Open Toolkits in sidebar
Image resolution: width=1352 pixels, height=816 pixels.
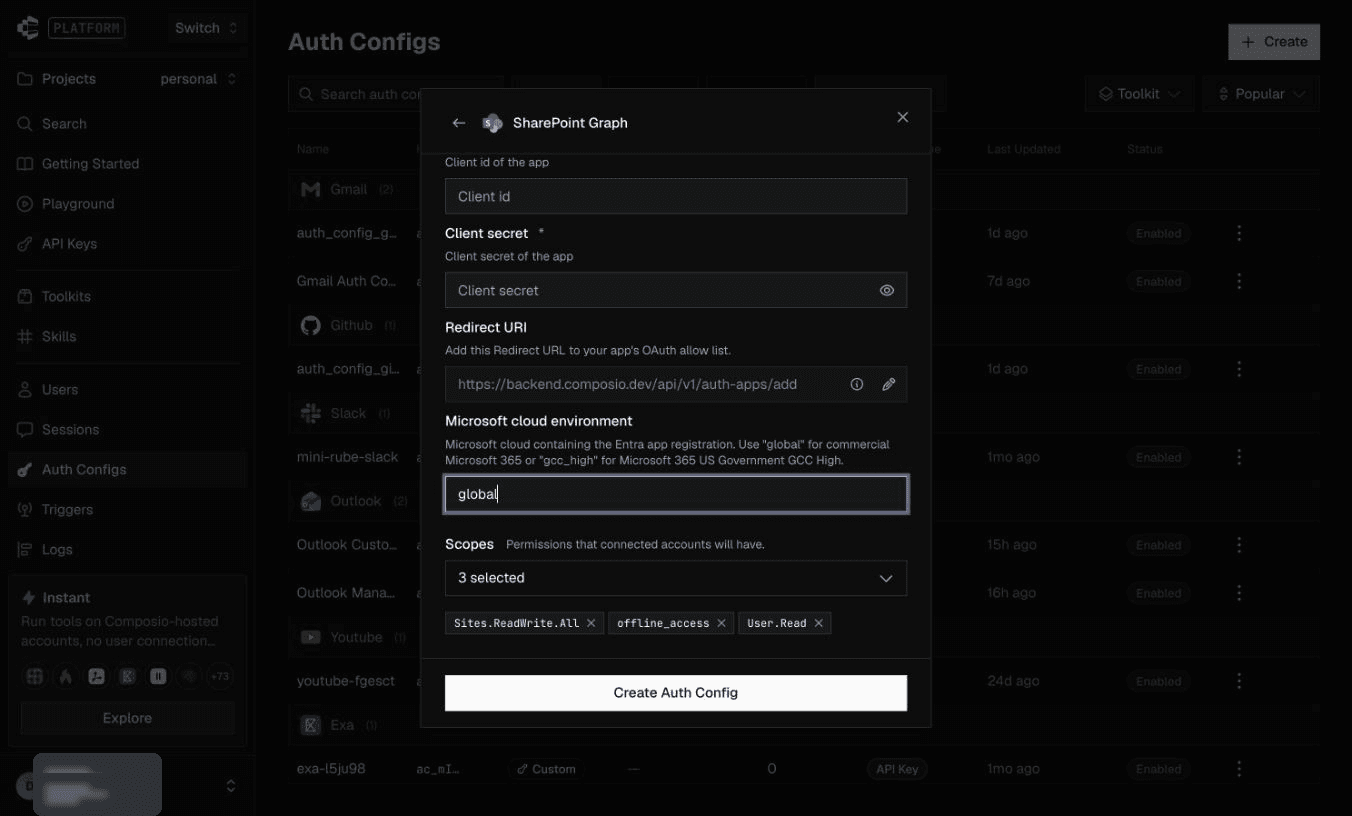click(127, 297)
